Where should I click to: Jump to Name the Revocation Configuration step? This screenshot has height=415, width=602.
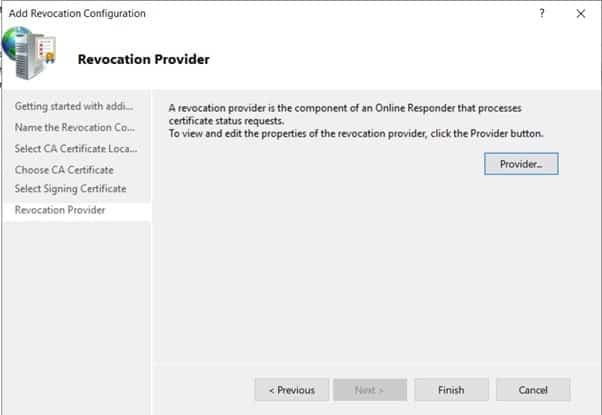pos(76,127)
